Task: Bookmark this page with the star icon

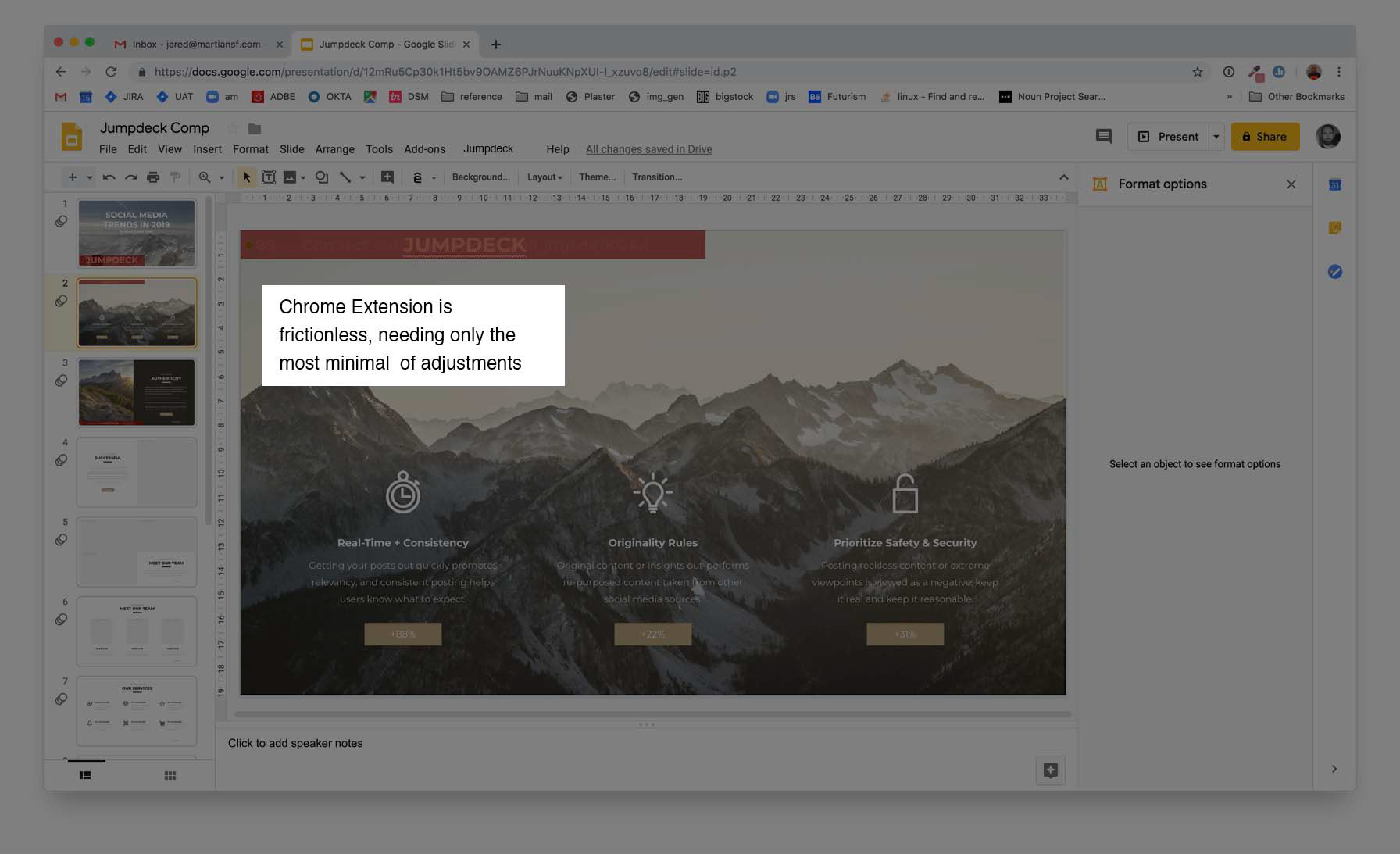Action: pos(1198,72)
